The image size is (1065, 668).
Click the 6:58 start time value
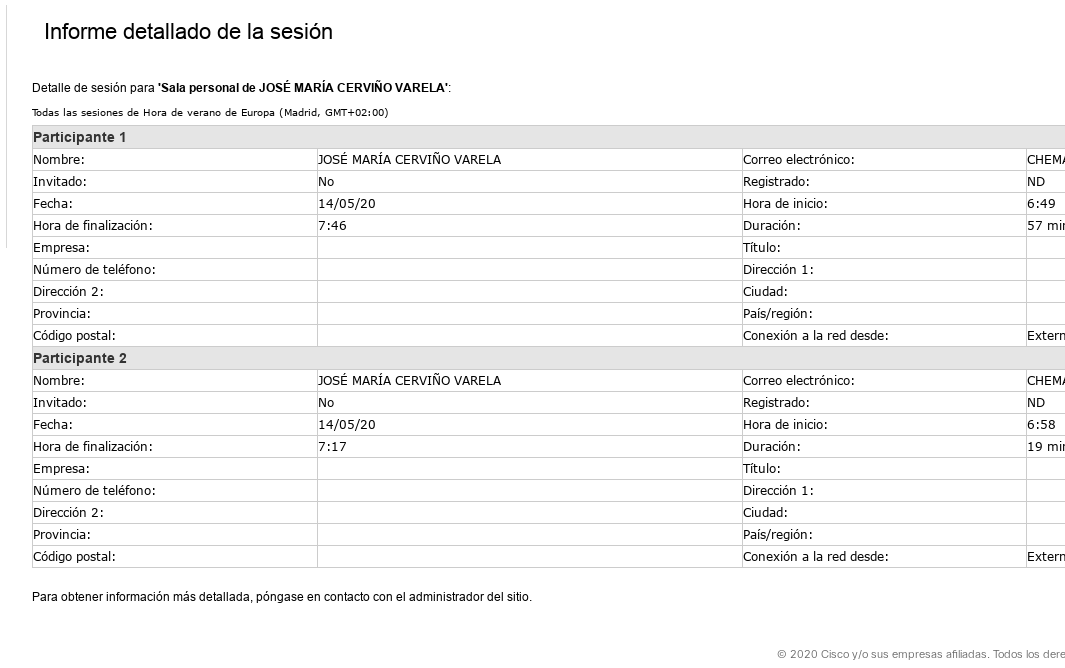point(1041,425)
